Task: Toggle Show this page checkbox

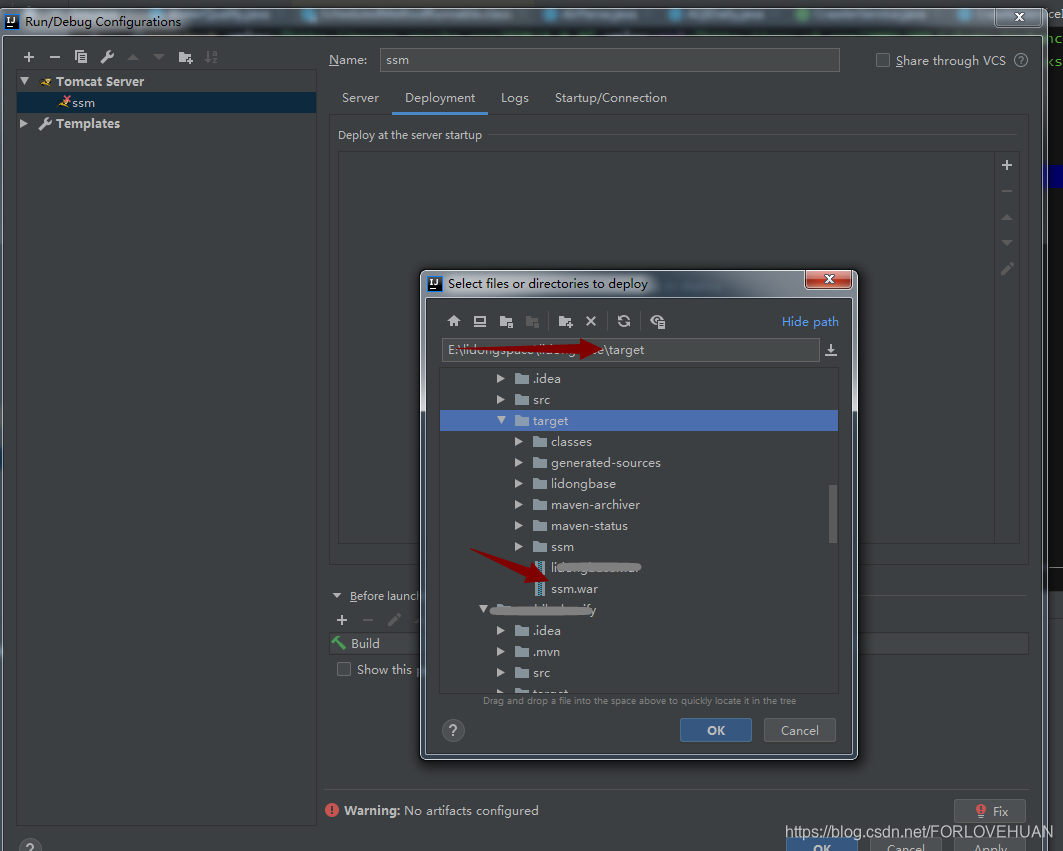Action: (x=344, y=669)
